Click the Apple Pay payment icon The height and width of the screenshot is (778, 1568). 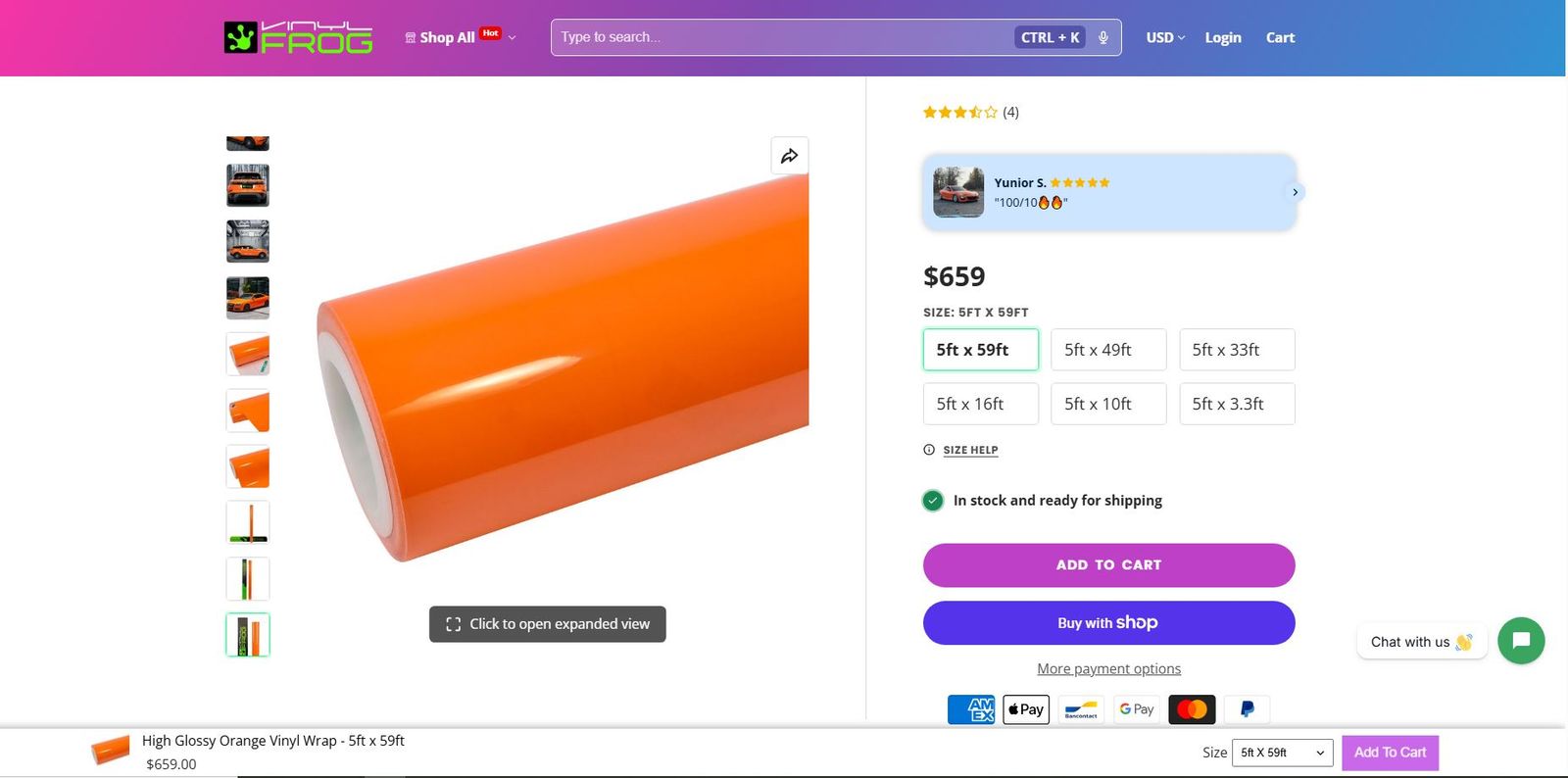tap(1026, 709)
